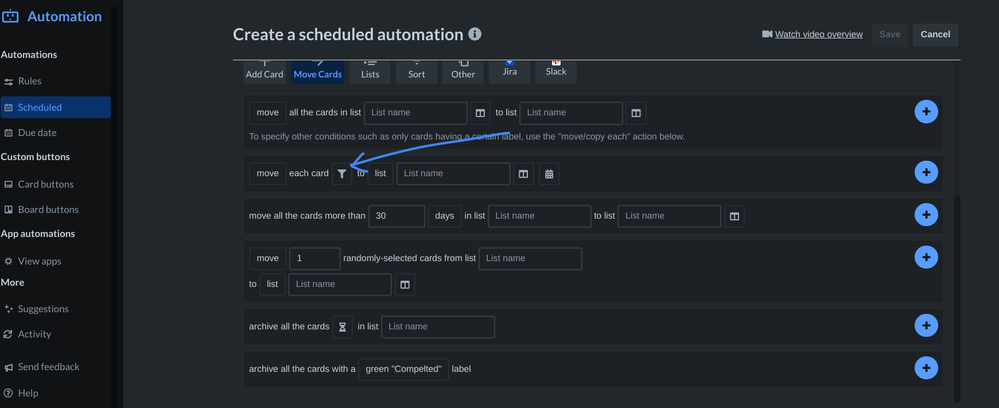This screenshot has height=408, width=999.
Task: Toggle 'list' option in 'move each card' row
Action: point(380,173)
